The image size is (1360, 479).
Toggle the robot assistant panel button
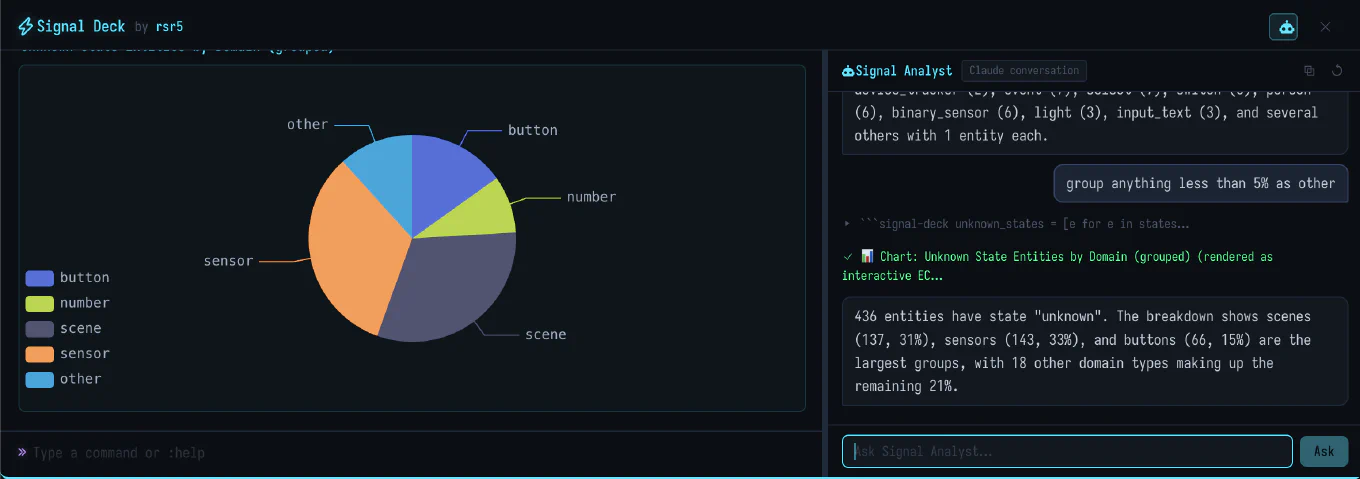1283,27
